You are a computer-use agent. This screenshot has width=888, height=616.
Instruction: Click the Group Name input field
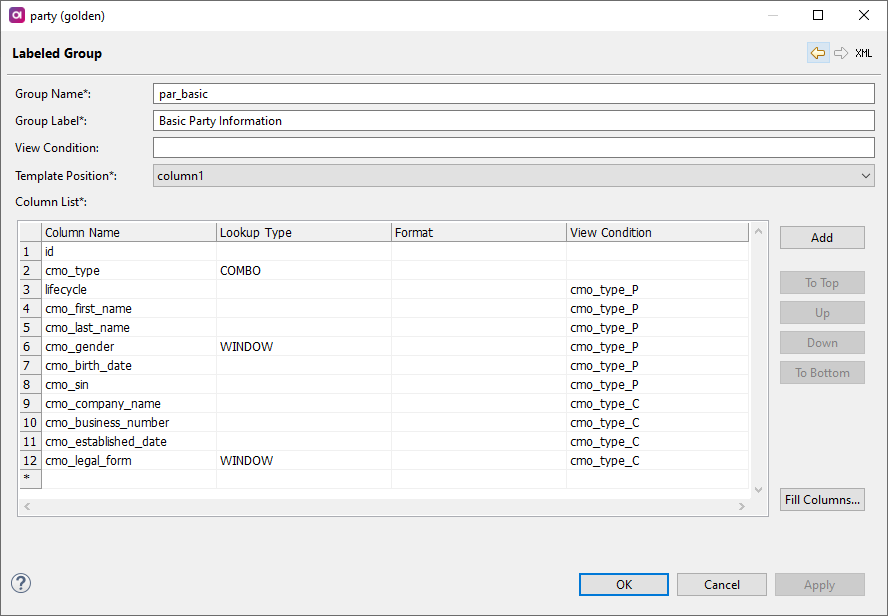514,94
